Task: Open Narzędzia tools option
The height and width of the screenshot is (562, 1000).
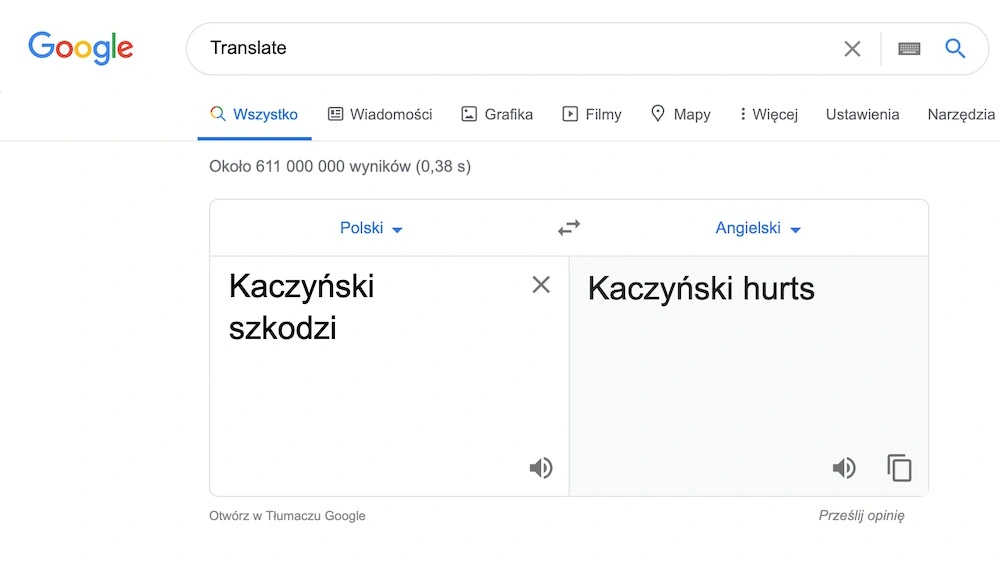Action: click(x=961, y=114)
